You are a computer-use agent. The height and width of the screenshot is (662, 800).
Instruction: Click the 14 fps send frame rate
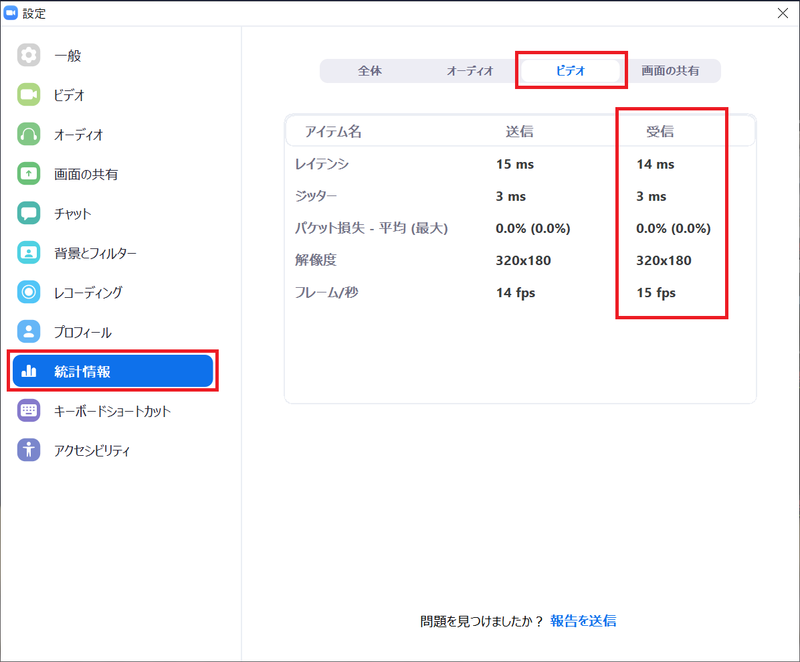point(515,293)
